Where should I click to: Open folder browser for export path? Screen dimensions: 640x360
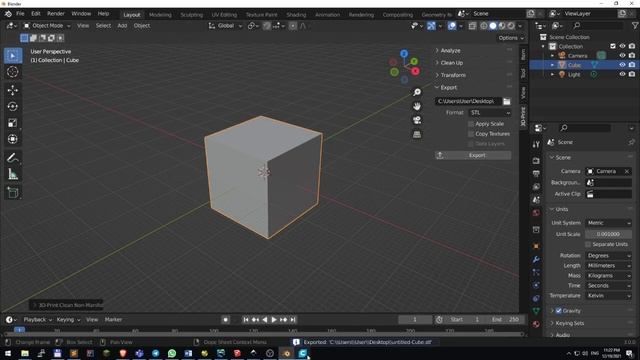pos(507,101)
